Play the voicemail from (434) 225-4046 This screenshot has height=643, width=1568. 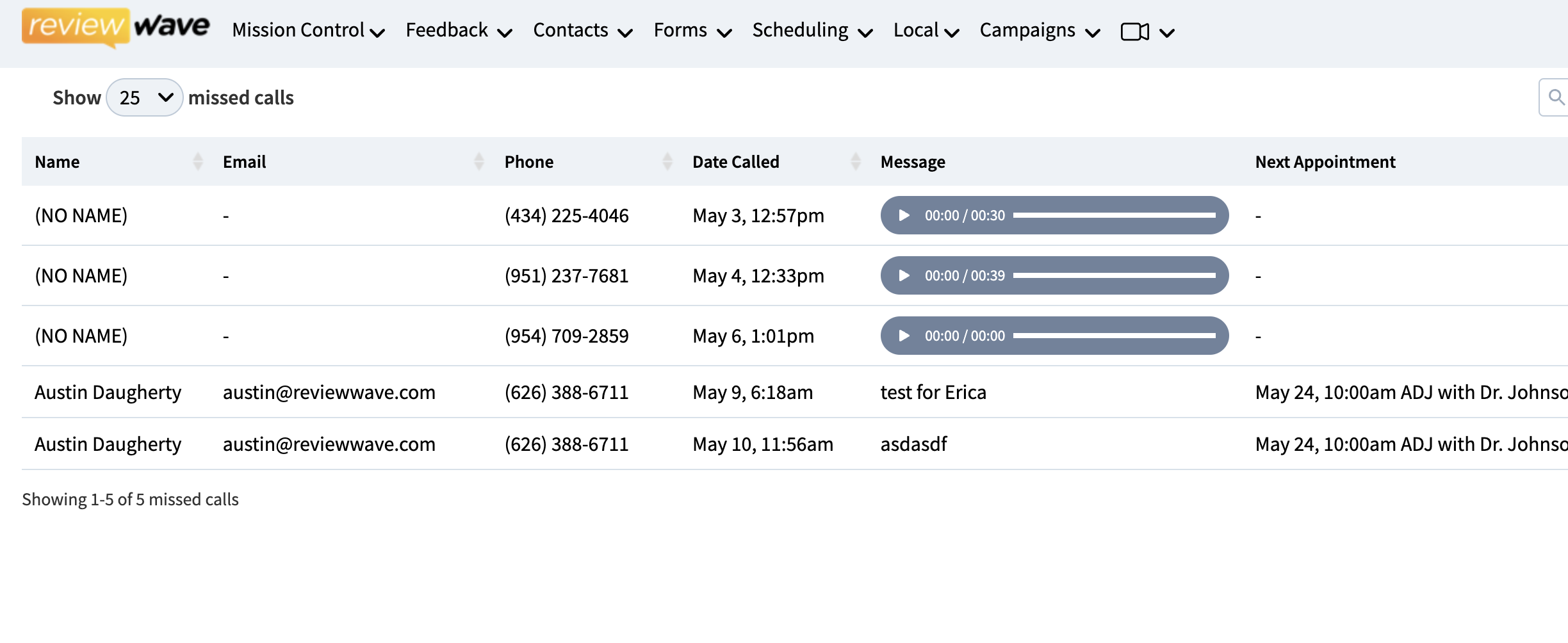click(x=904, y=215)
